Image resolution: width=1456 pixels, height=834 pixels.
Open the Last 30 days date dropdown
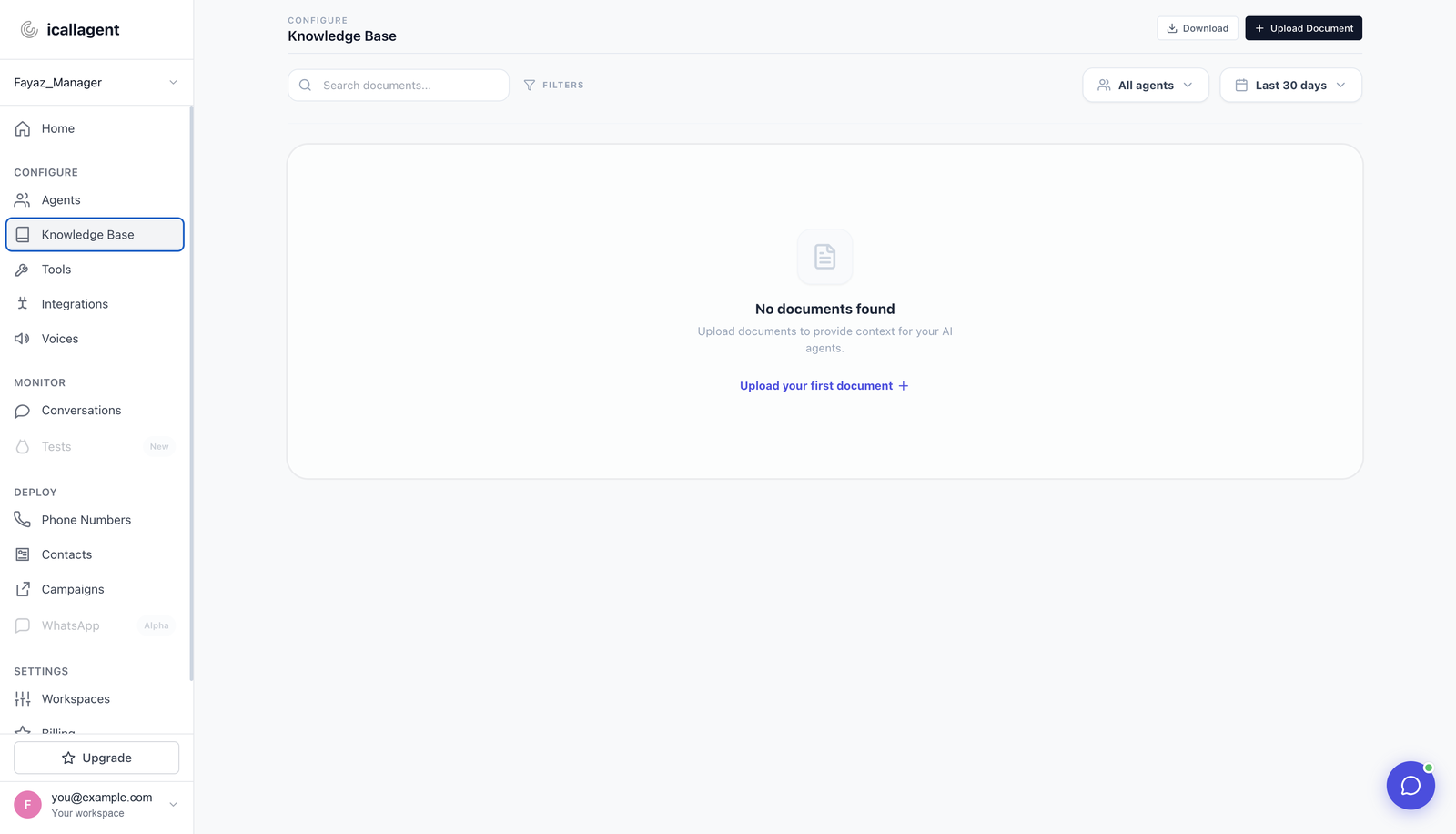[x=1290, y=85]
